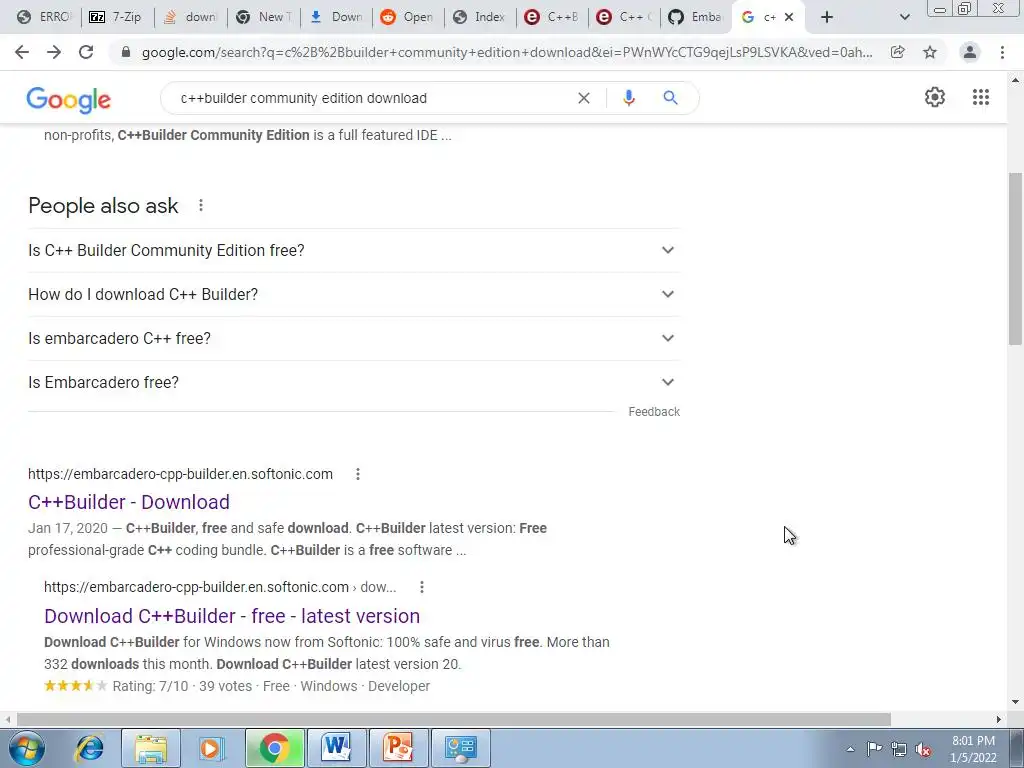
Task: Open three-dot options beside People also ask
Action: point(201,206)
